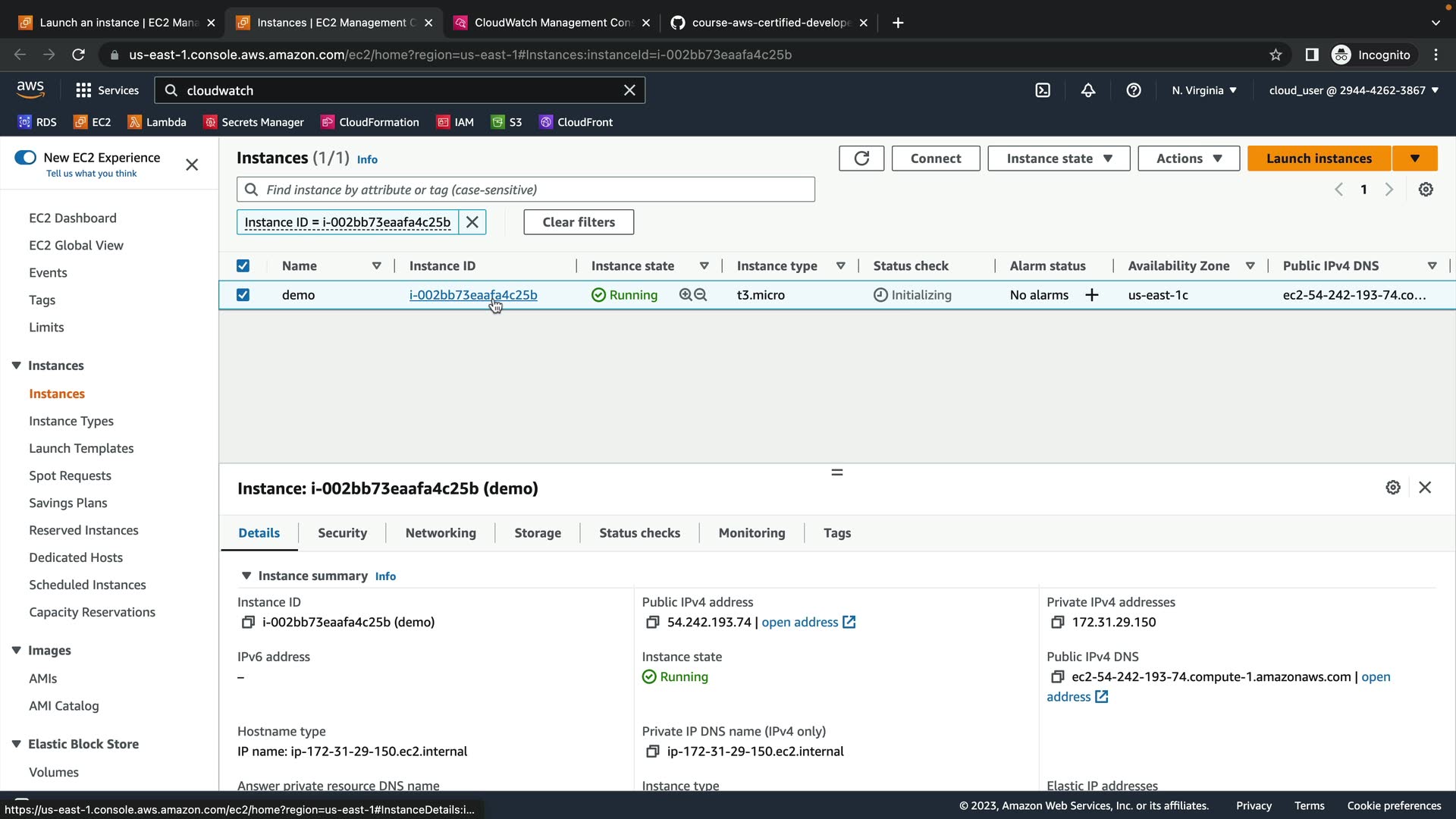Image resolution: width=1456 pixels, height=819 pixels.
Task: Open the Services grid menu
Action: 83,90
